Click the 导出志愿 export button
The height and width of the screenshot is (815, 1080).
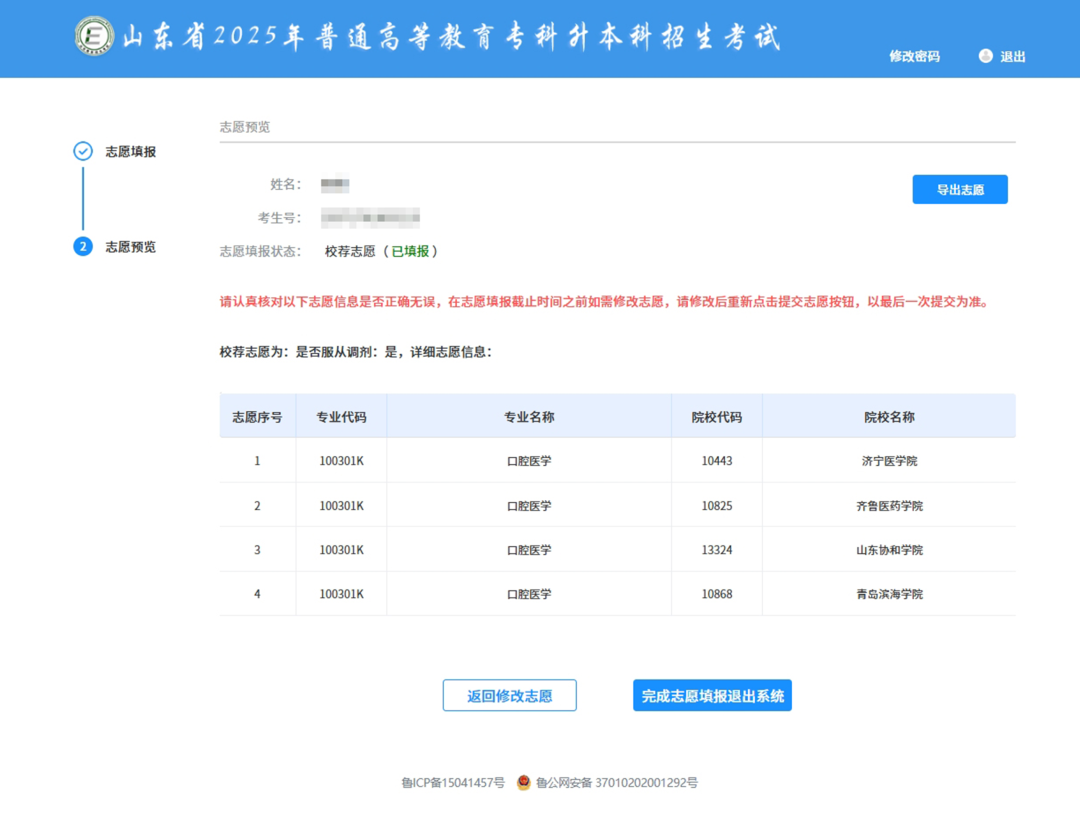click(x=959, y=189)
